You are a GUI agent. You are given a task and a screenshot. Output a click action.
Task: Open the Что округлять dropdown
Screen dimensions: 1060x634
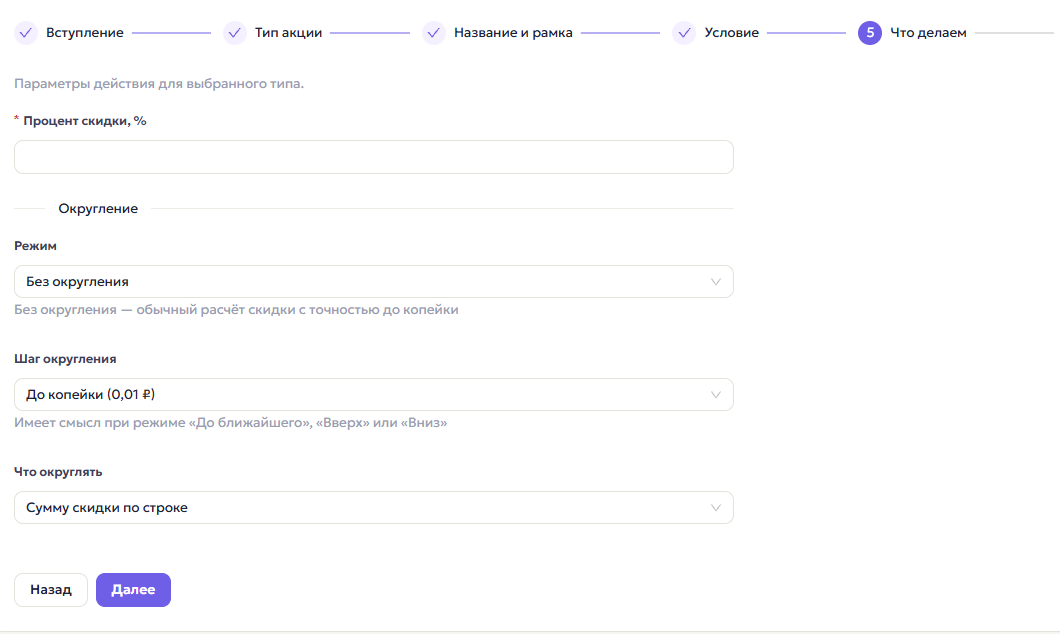point(374,507)
